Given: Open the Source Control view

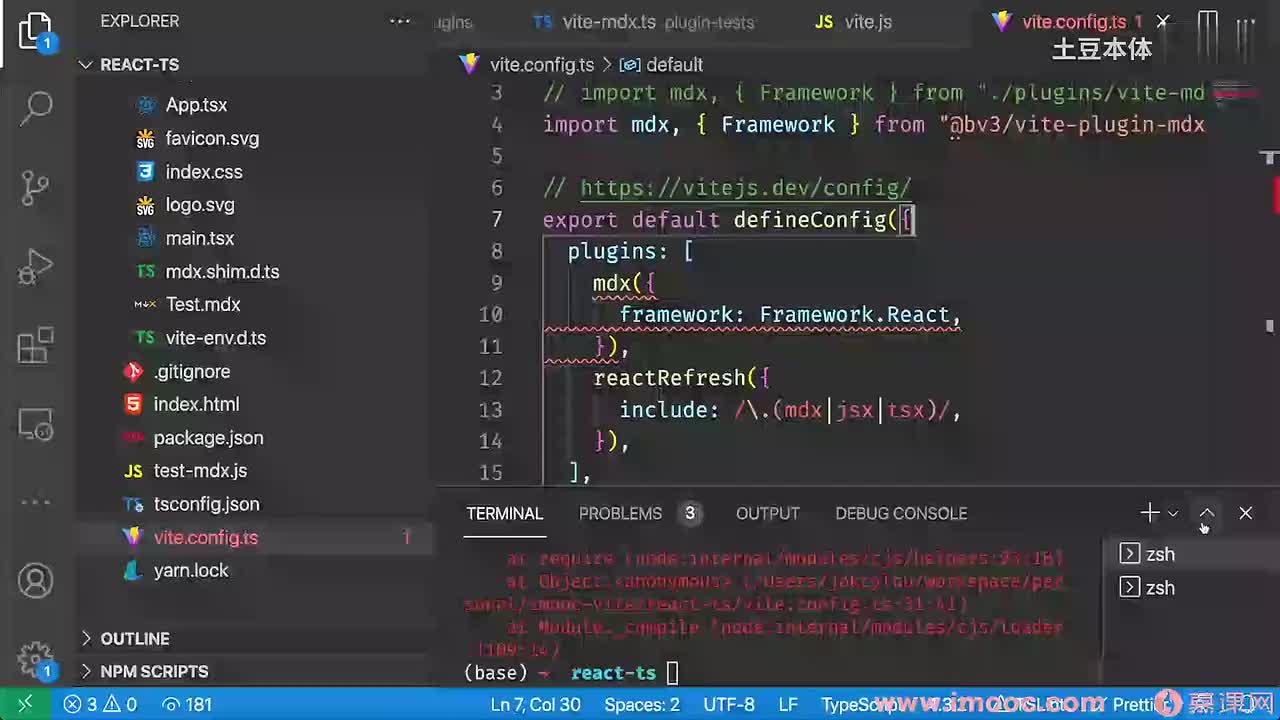Looking at the screenshot, I should pyautogui.click(x=36, y=187).
